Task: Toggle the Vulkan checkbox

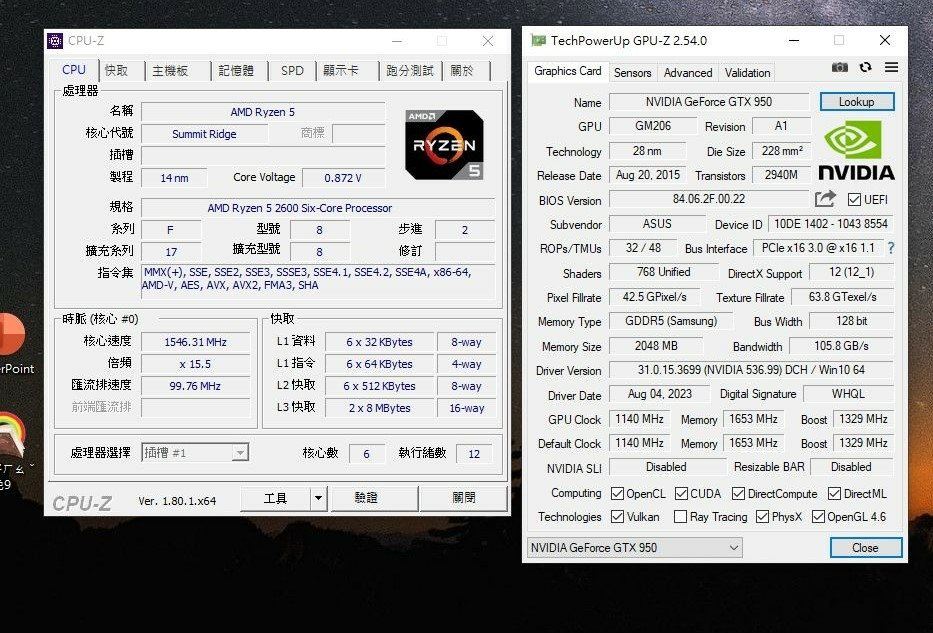Action: [x=618, y=516]
